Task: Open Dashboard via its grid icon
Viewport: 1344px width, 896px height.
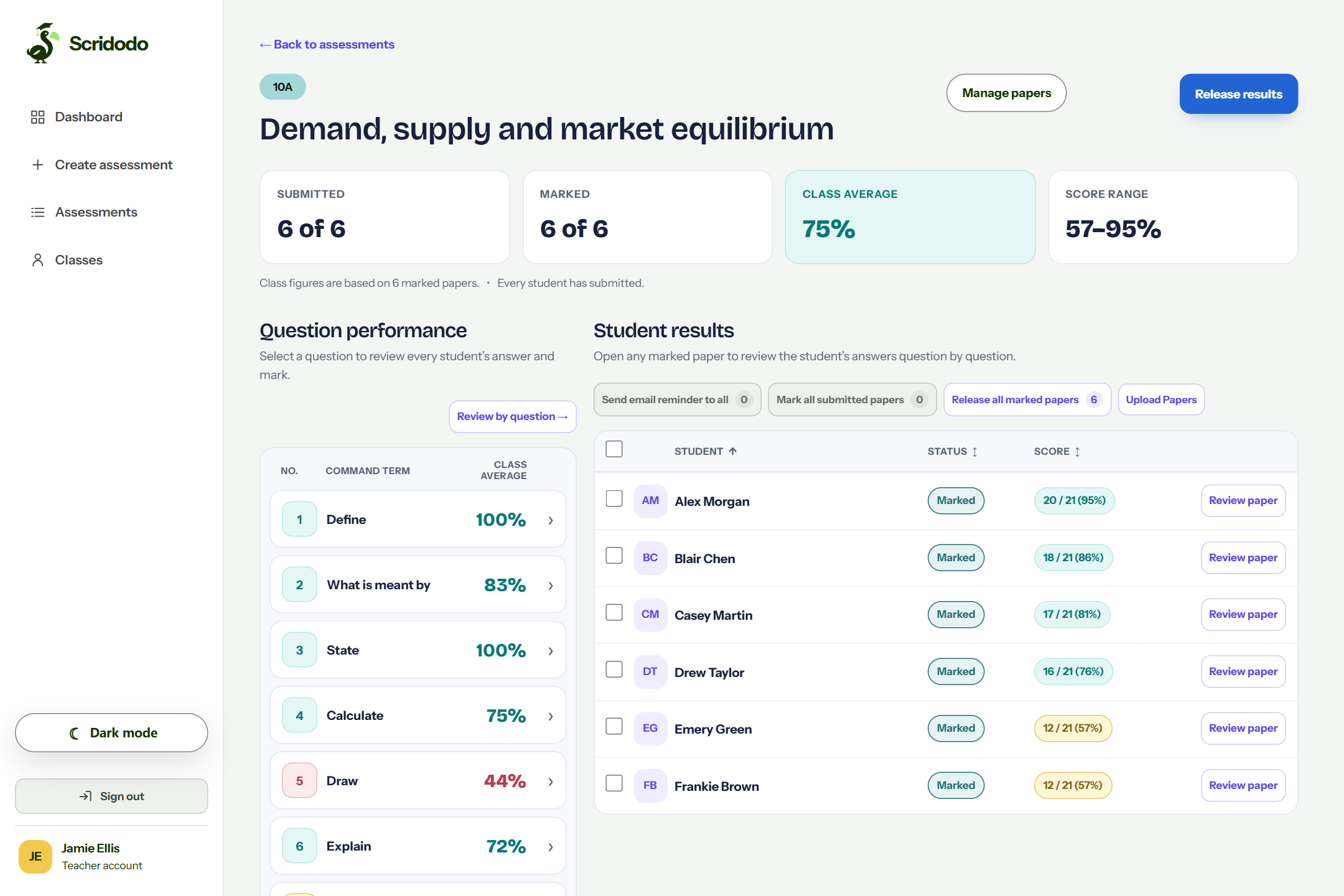Action: [x=38, y=117]
